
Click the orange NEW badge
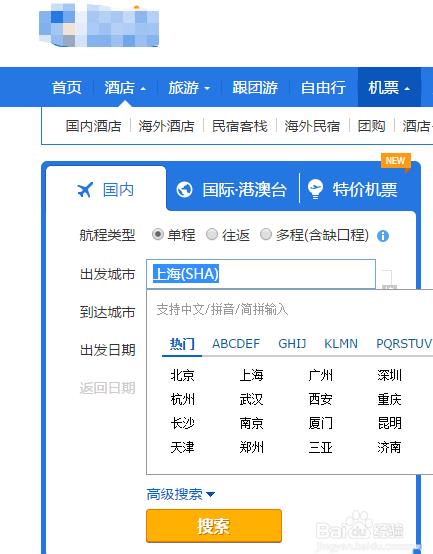pyautogui.click(x=396, y=161)
